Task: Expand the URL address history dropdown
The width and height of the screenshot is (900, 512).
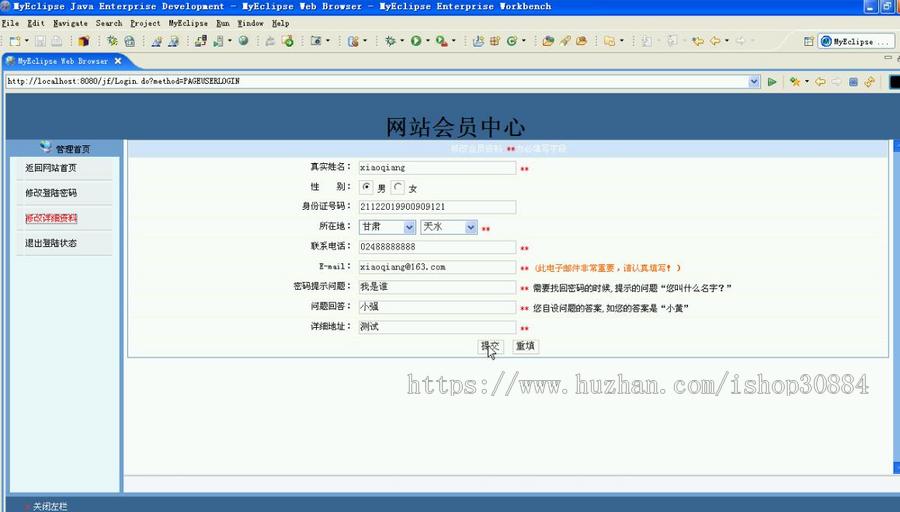Action: (754, 82)
